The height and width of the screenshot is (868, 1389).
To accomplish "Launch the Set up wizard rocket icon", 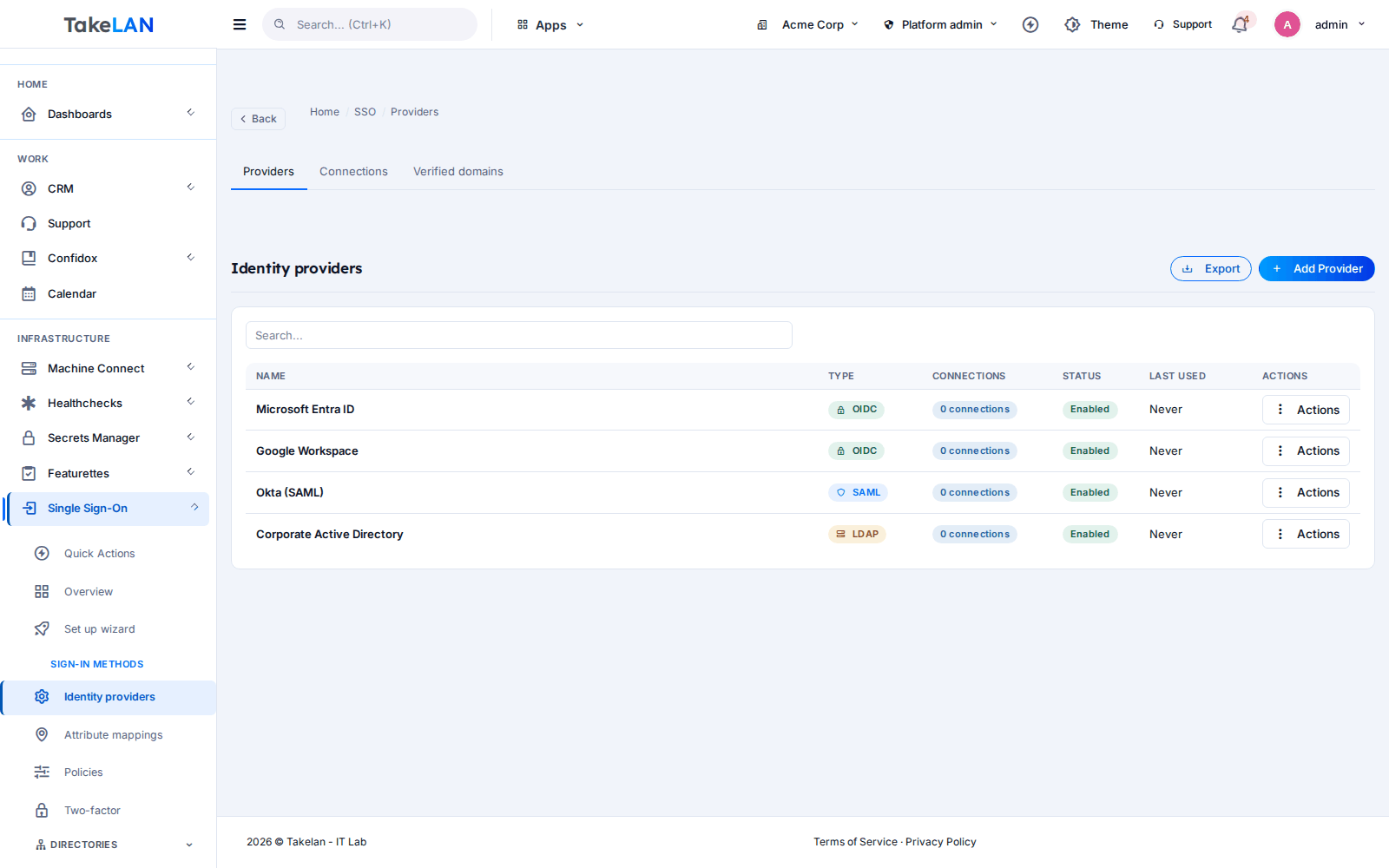I will [x=42, y=628].
